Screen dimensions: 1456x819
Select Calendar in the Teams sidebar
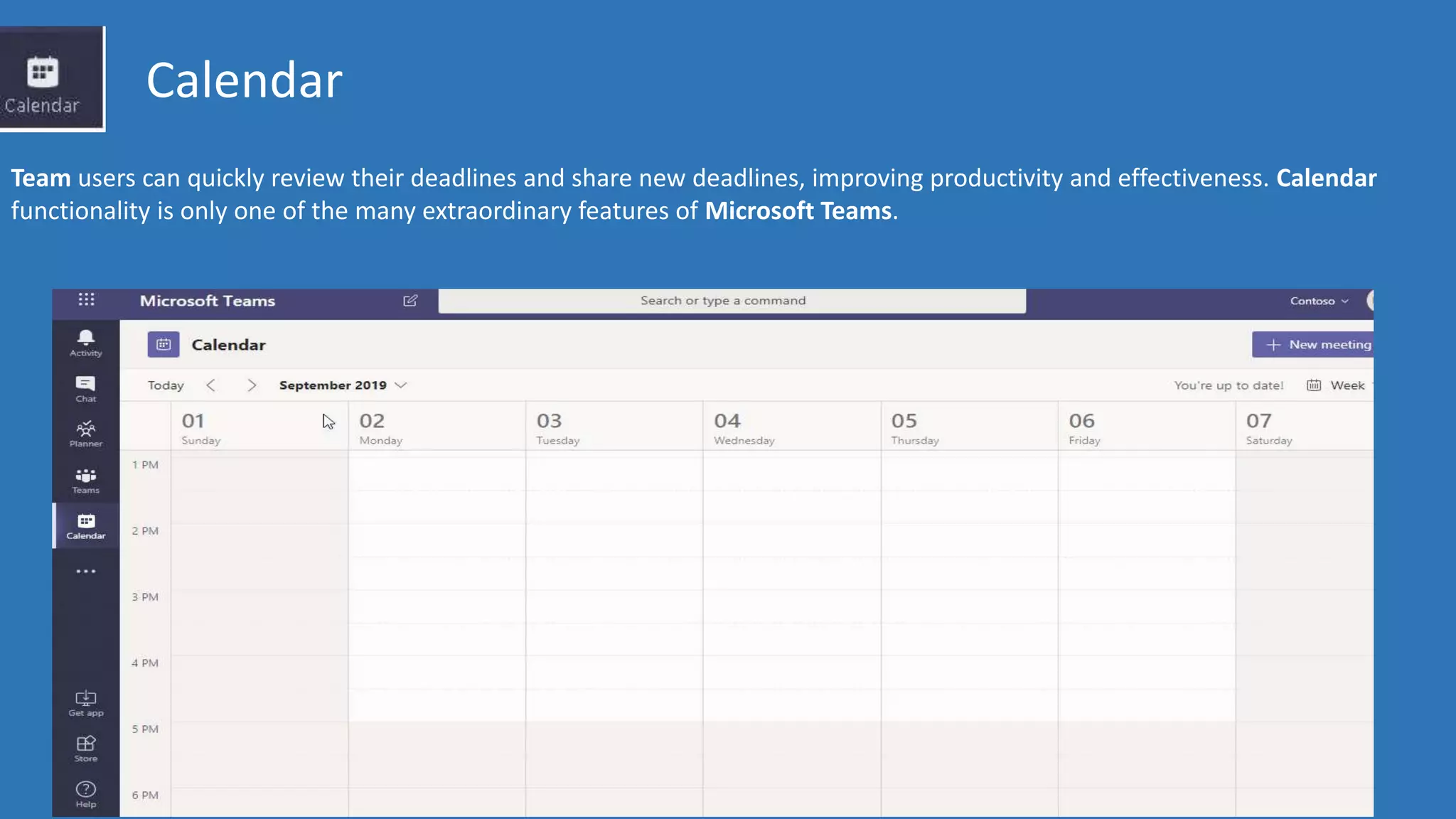tap(86, 527)
